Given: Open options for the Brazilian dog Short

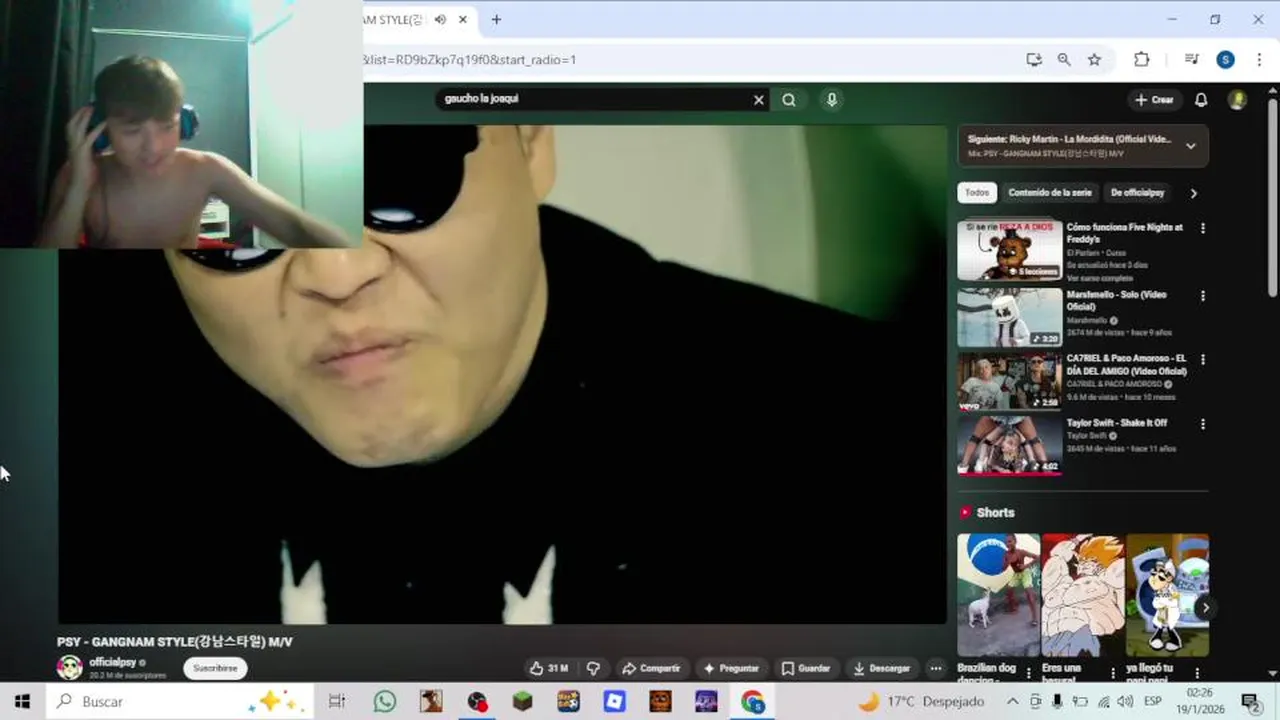Looking at the screenshot, I should click(1028, 673).
